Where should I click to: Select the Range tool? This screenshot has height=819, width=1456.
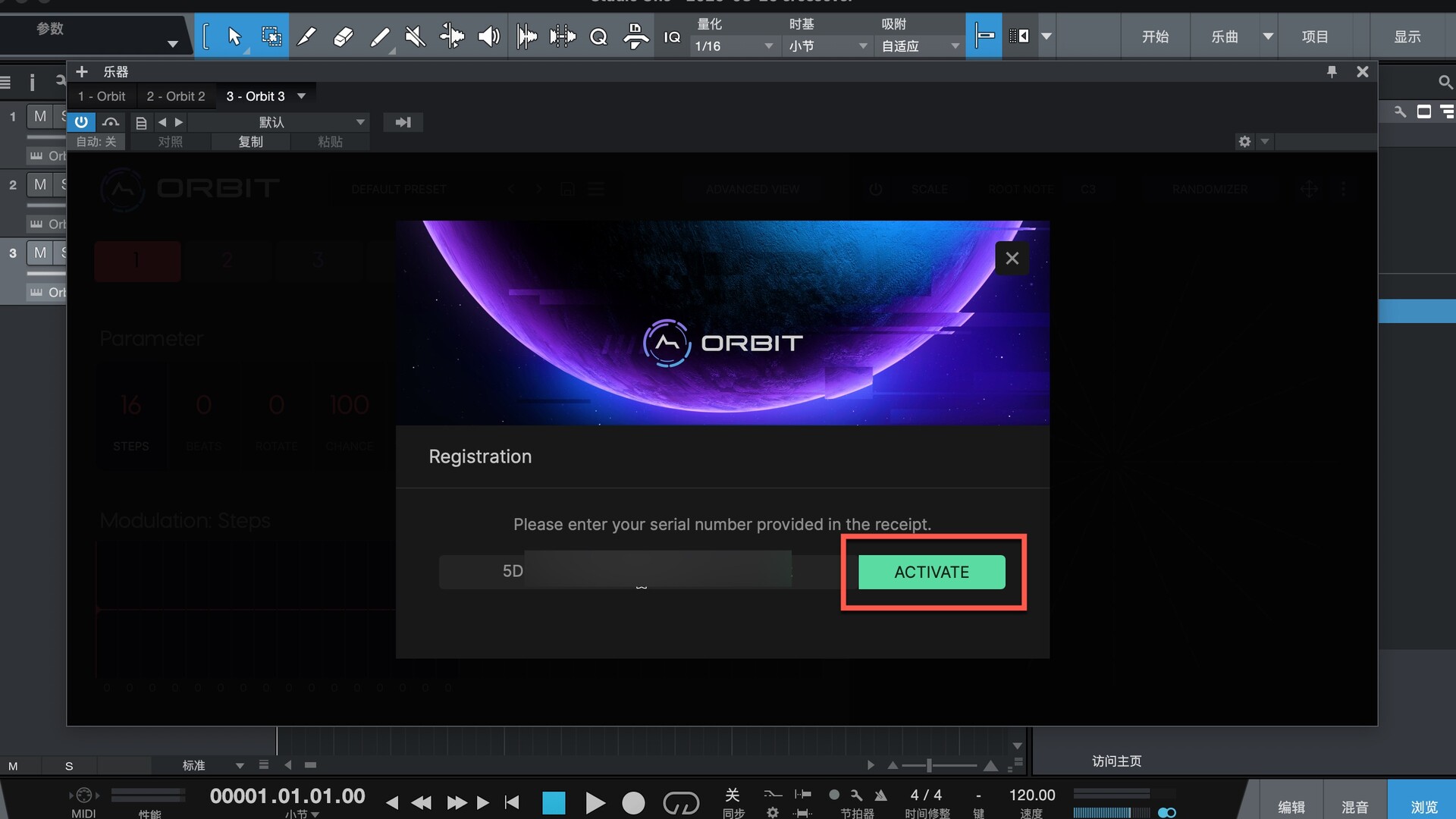(271, 36)
